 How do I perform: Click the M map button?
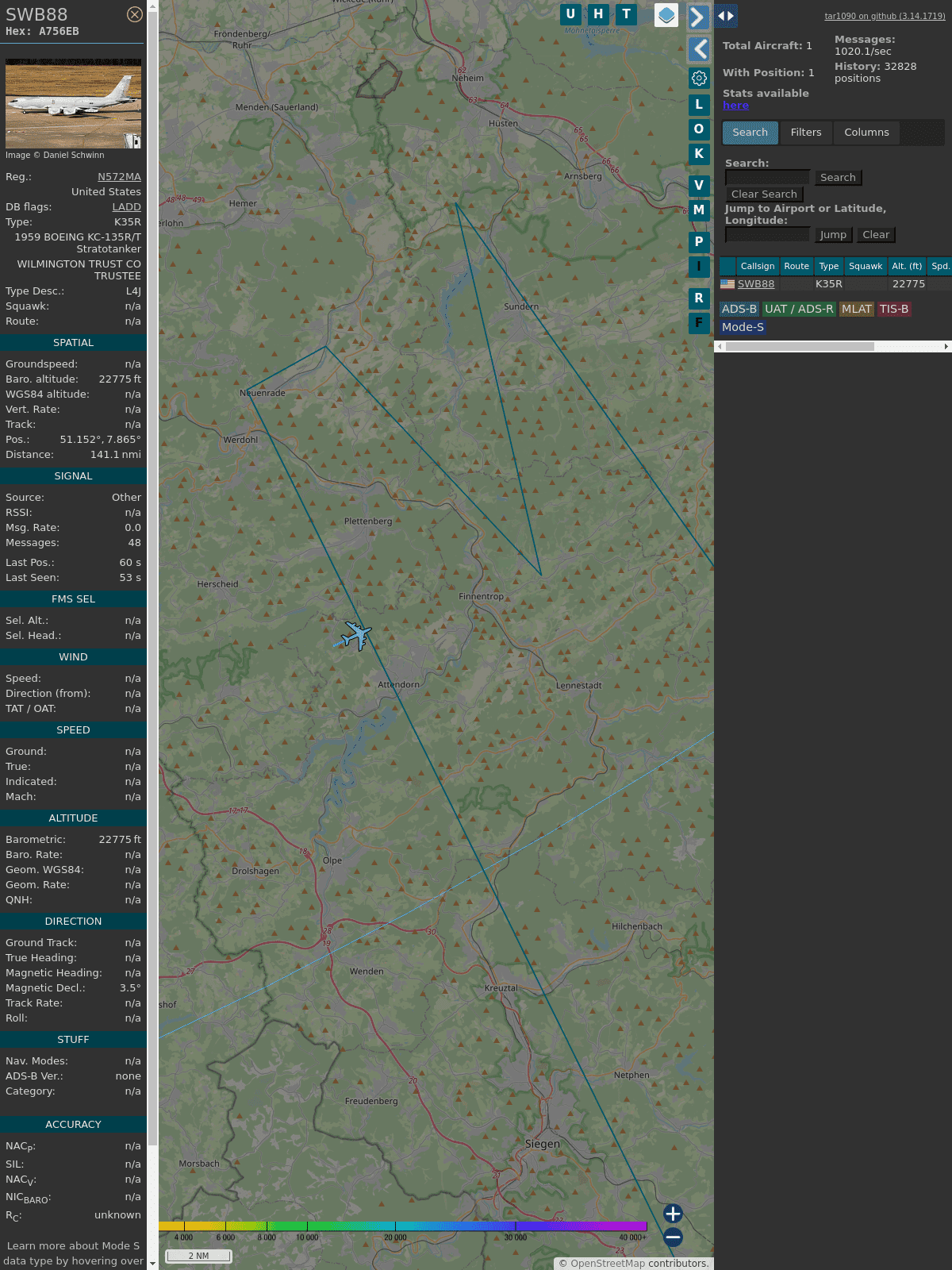(699, 210)
